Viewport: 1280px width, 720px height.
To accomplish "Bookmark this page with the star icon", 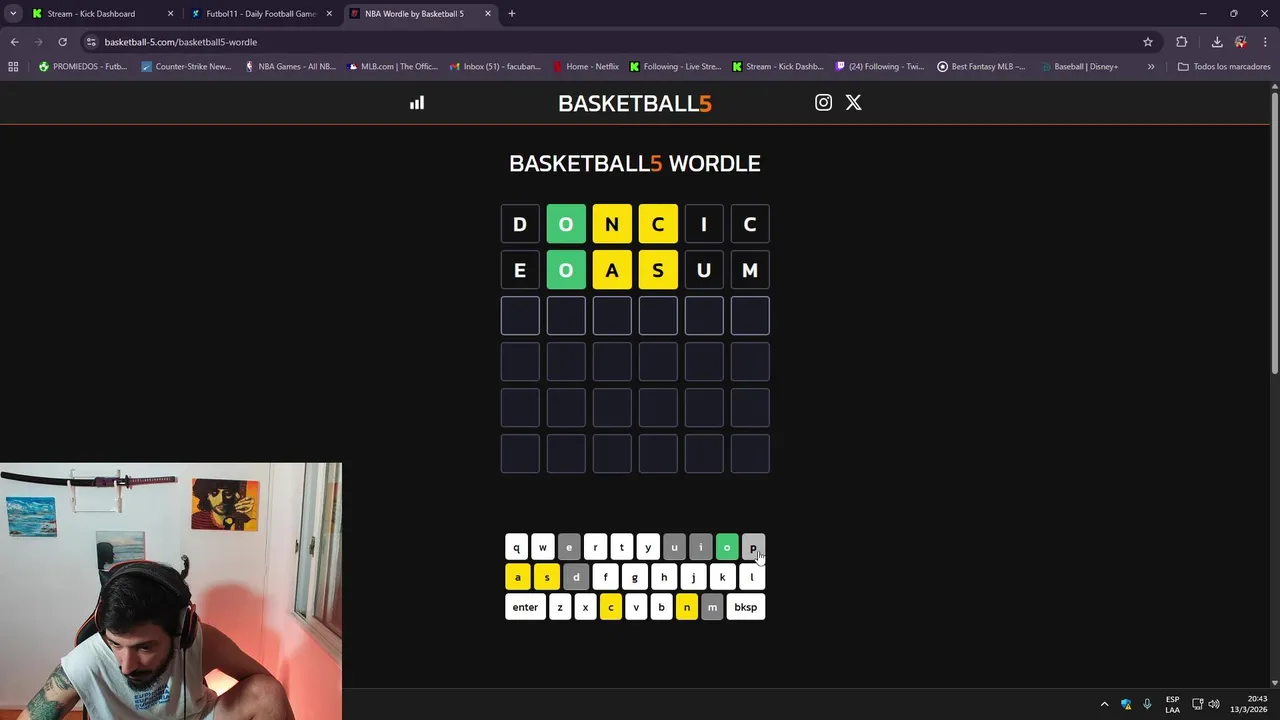I will coord(1148,42).
